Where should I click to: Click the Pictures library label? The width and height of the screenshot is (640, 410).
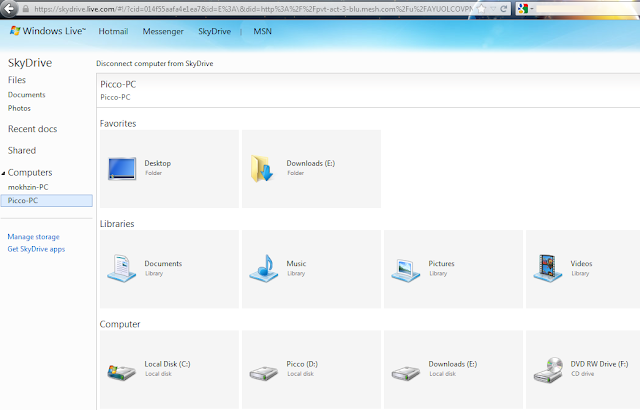click(441, 264)
